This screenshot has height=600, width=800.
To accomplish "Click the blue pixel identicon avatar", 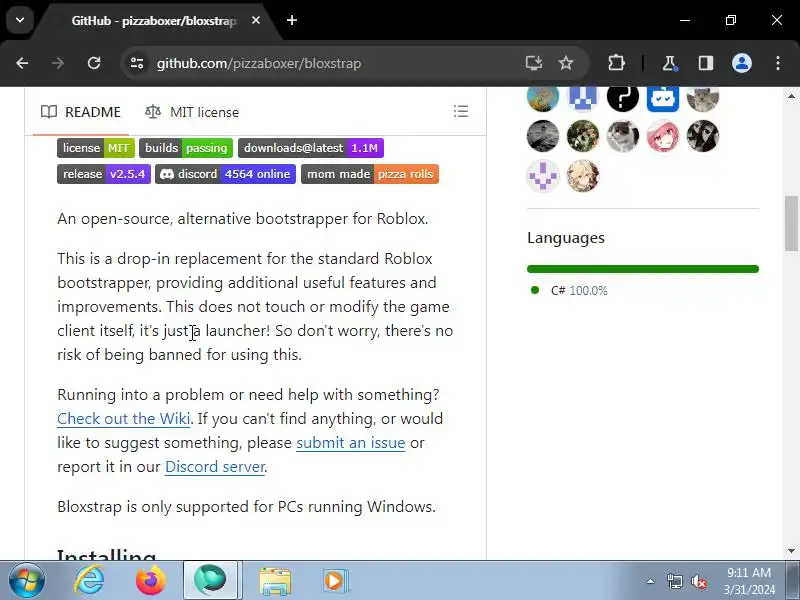I will 583,97.
